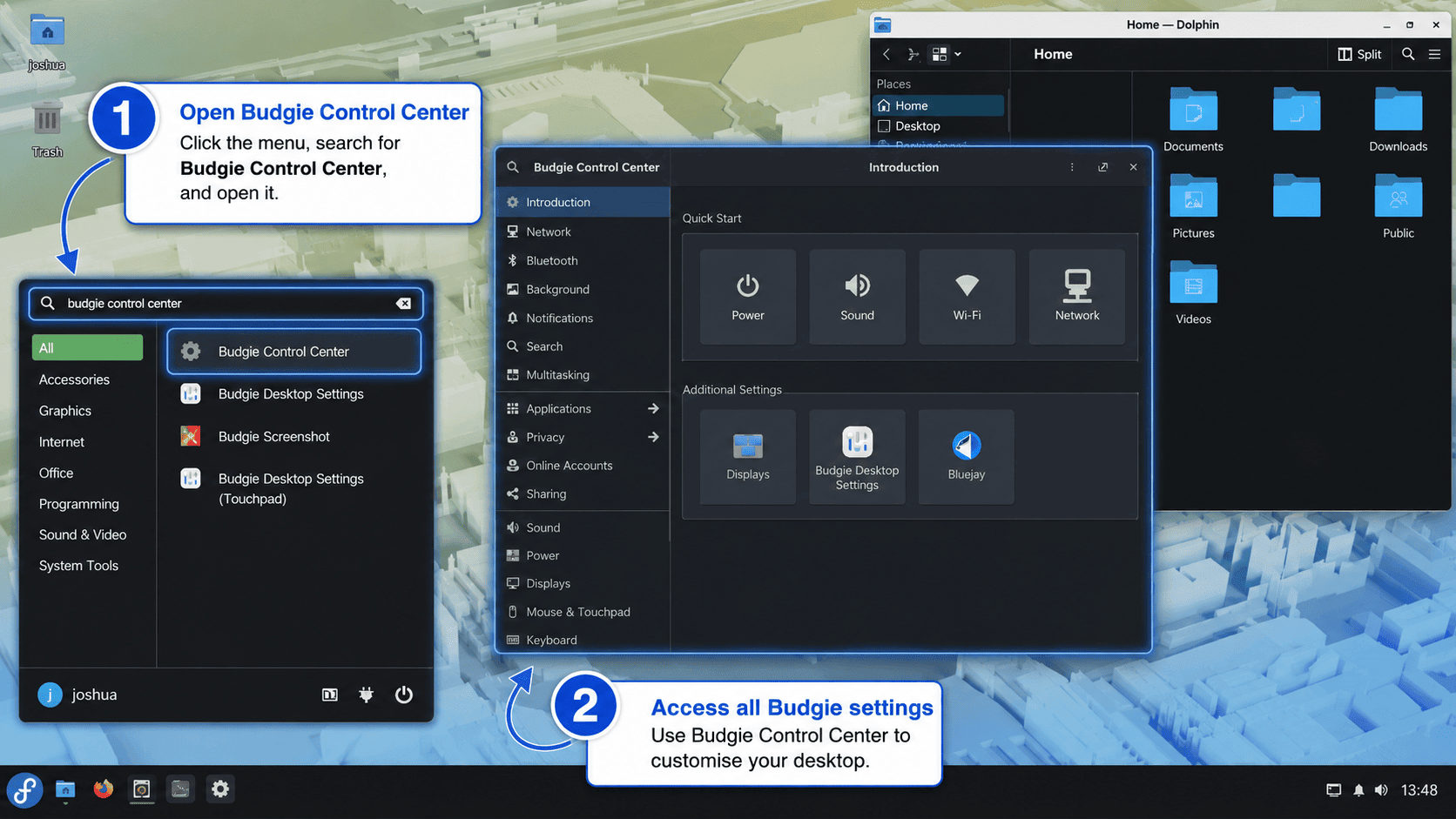Click the lock screen icon in Budgie menu
Image resolution: width=1456 pixels, height=819 pixels.
pyautogui.click(x=330, y=695)
